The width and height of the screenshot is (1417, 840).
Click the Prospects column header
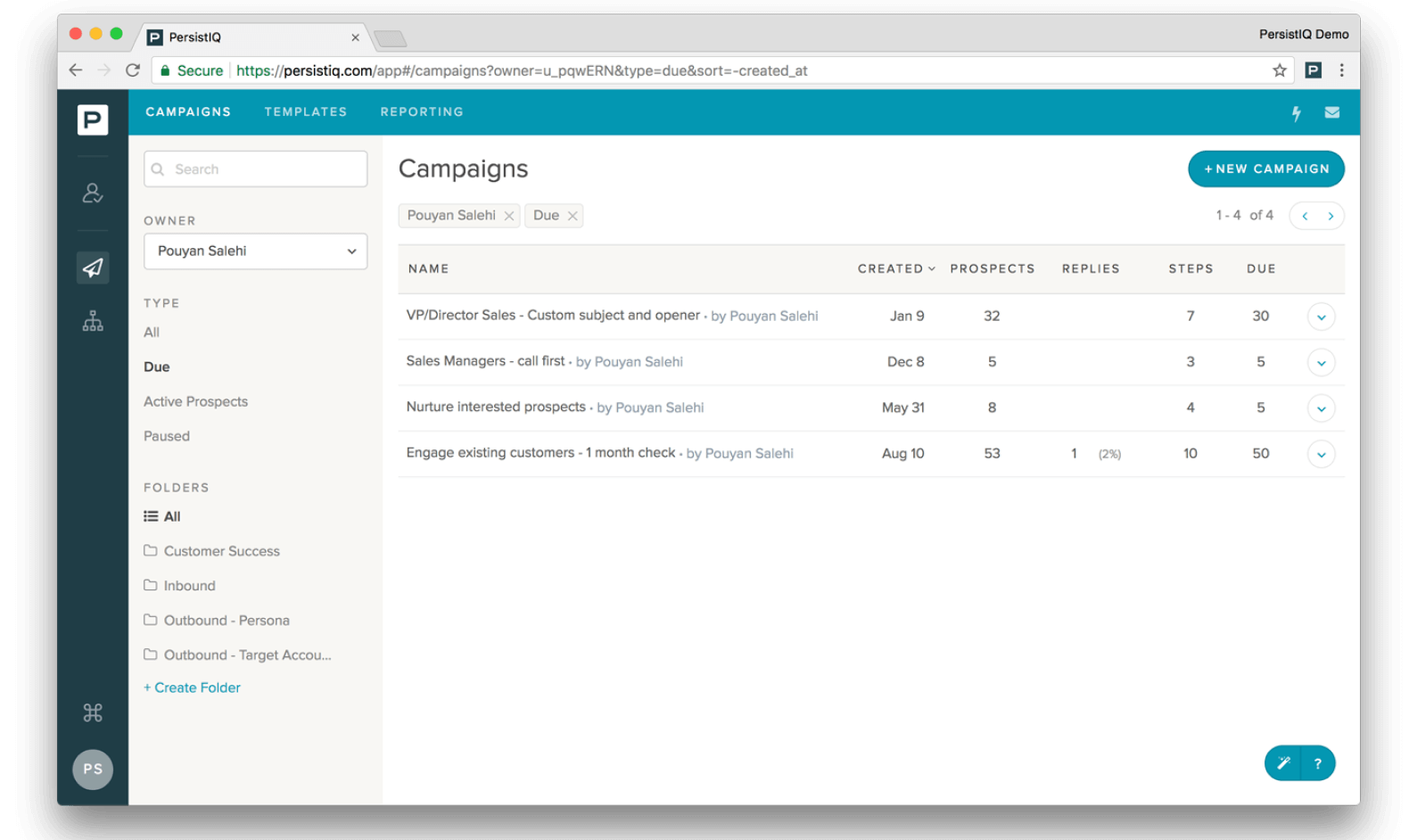tap(993, 268)
